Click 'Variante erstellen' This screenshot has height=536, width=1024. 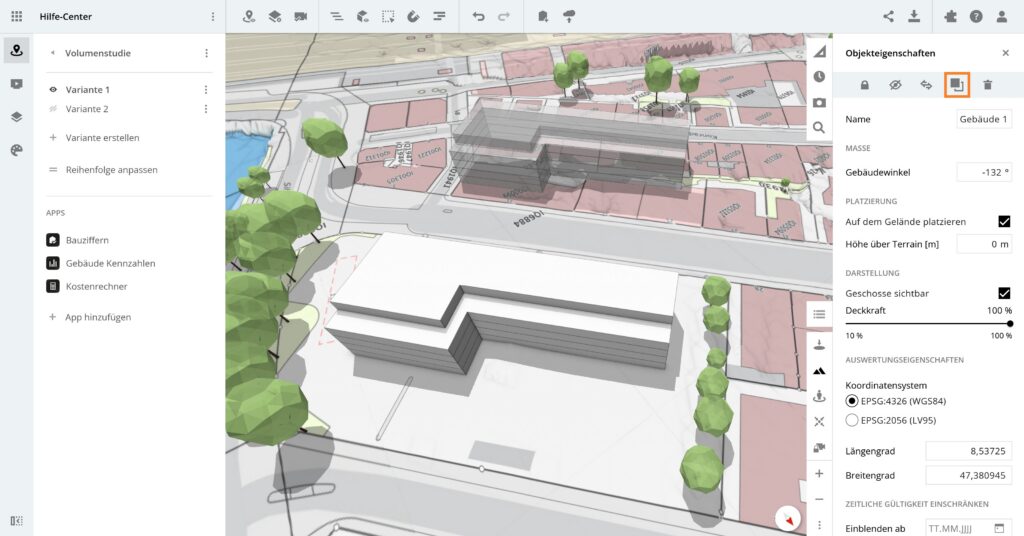[x=102, y=138]
